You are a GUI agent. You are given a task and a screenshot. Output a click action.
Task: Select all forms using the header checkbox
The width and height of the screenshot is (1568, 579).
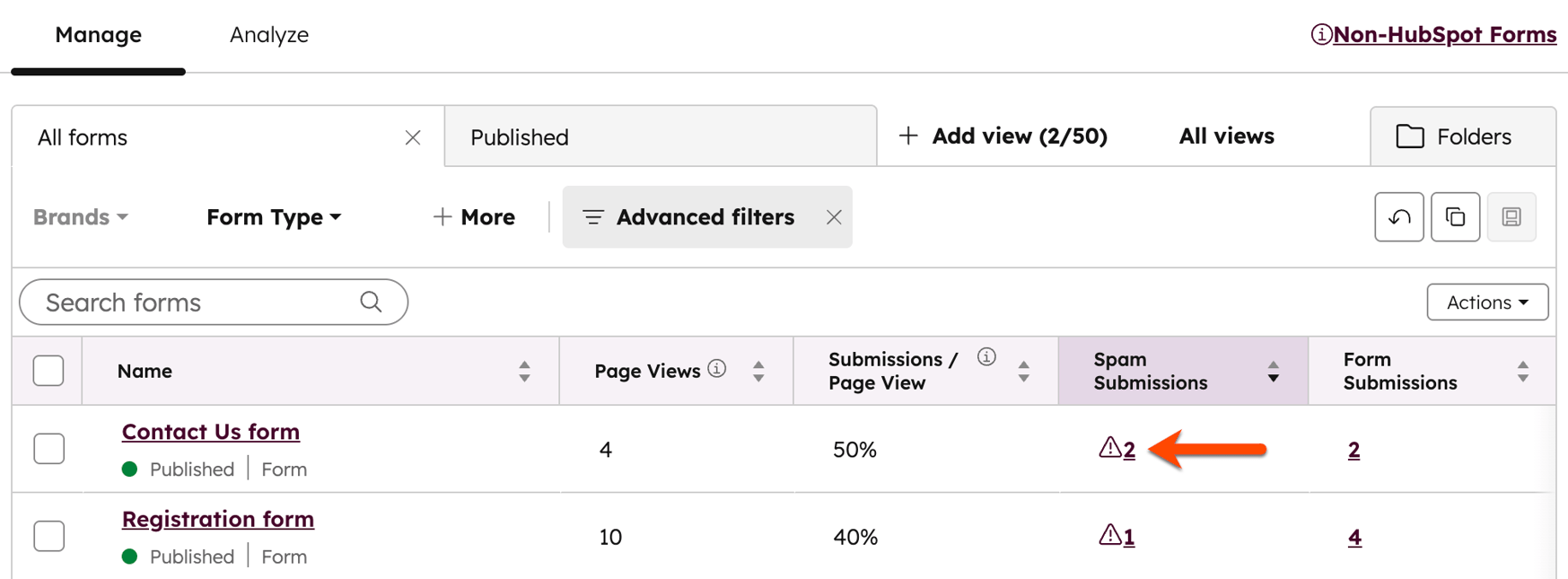[x=48, y=370]
